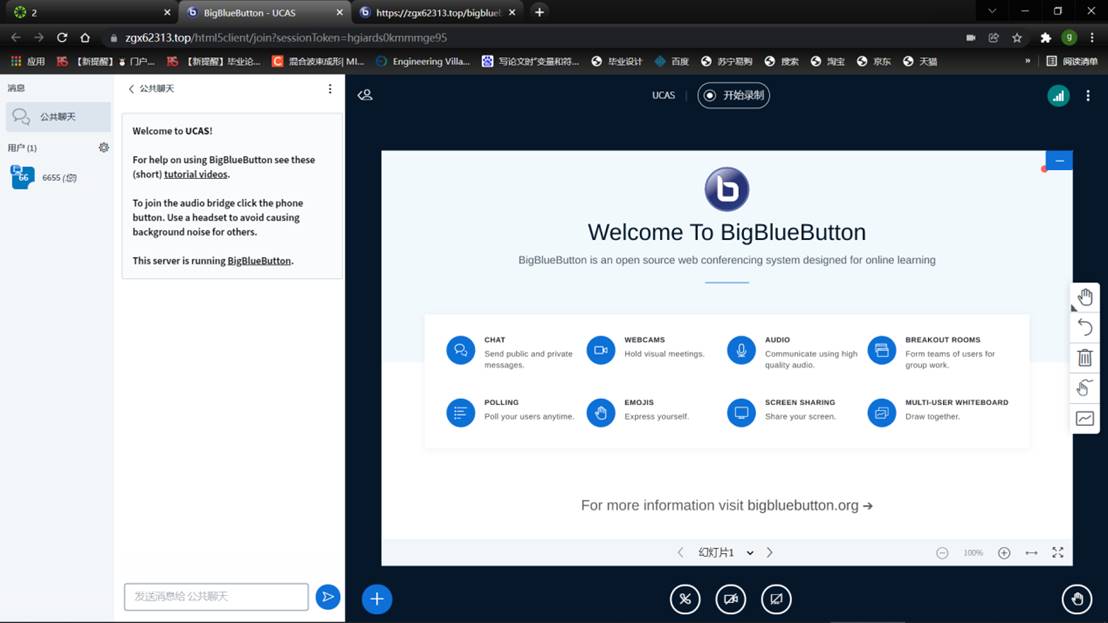
Task: Collapse the public chat panel via back arrow
Action: point(131,88)
